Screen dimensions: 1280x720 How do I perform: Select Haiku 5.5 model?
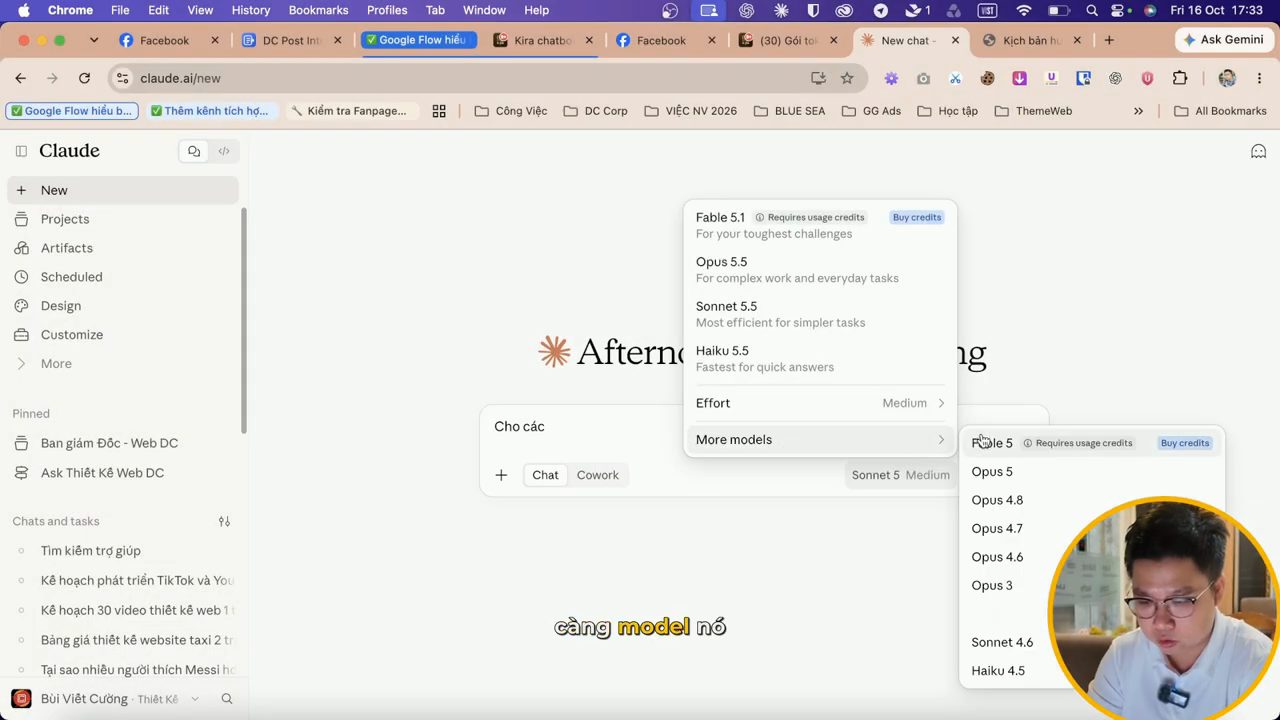coord(820,358)
